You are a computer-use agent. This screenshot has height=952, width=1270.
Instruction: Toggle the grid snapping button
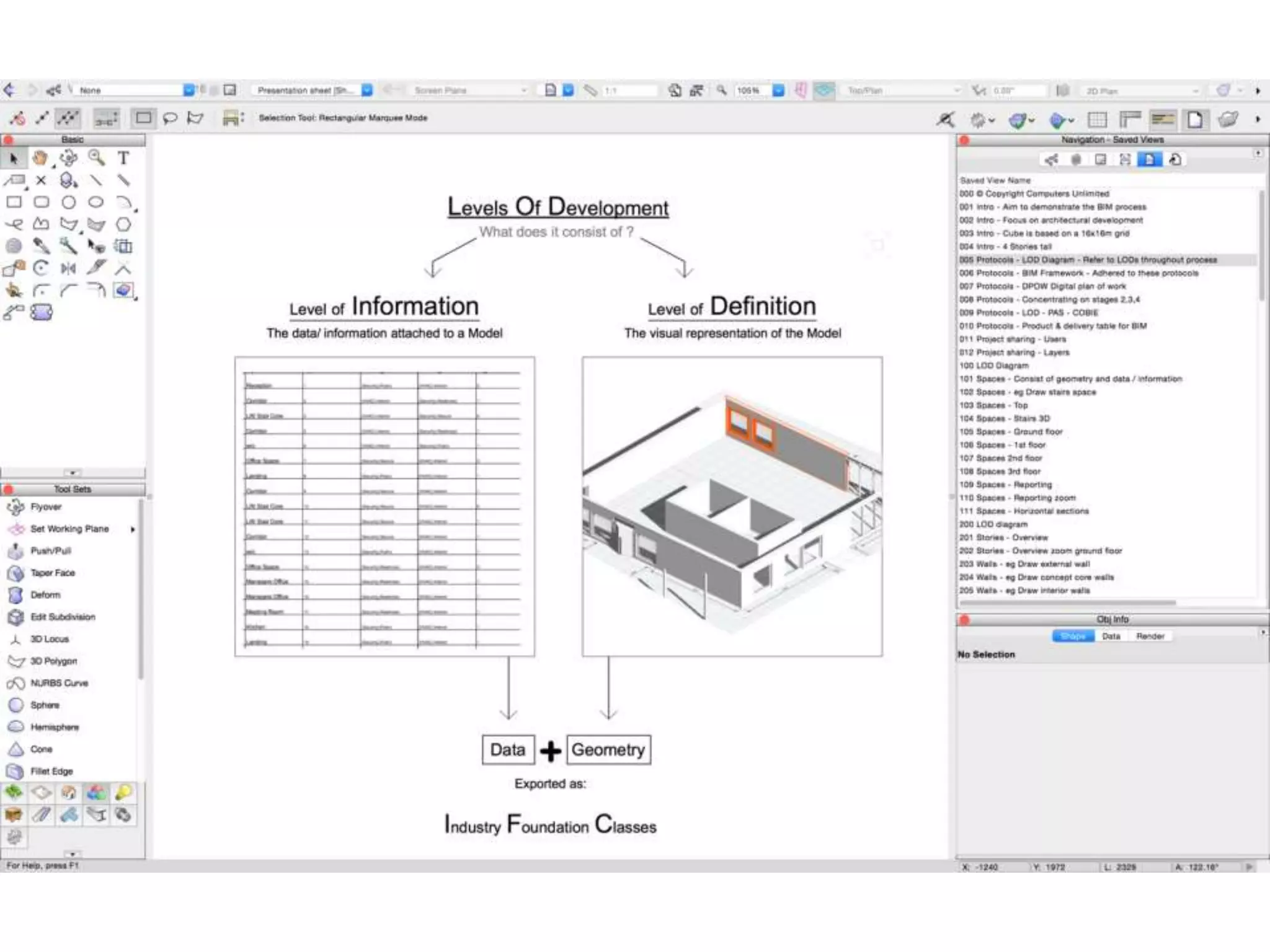tap(1096, 119)
